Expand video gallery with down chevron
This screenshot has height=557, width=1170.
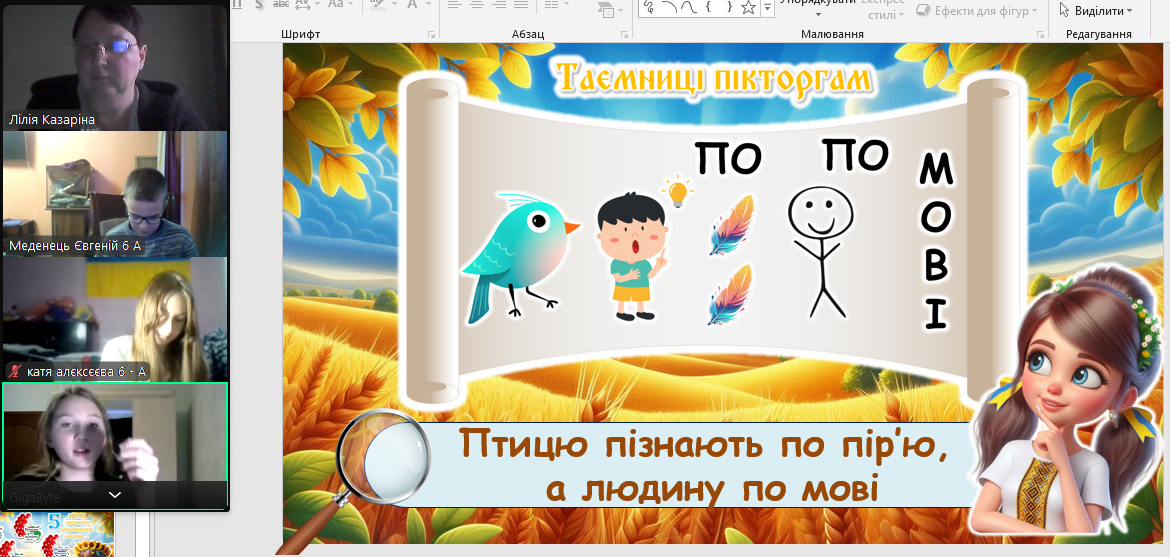tap(115, 494)
